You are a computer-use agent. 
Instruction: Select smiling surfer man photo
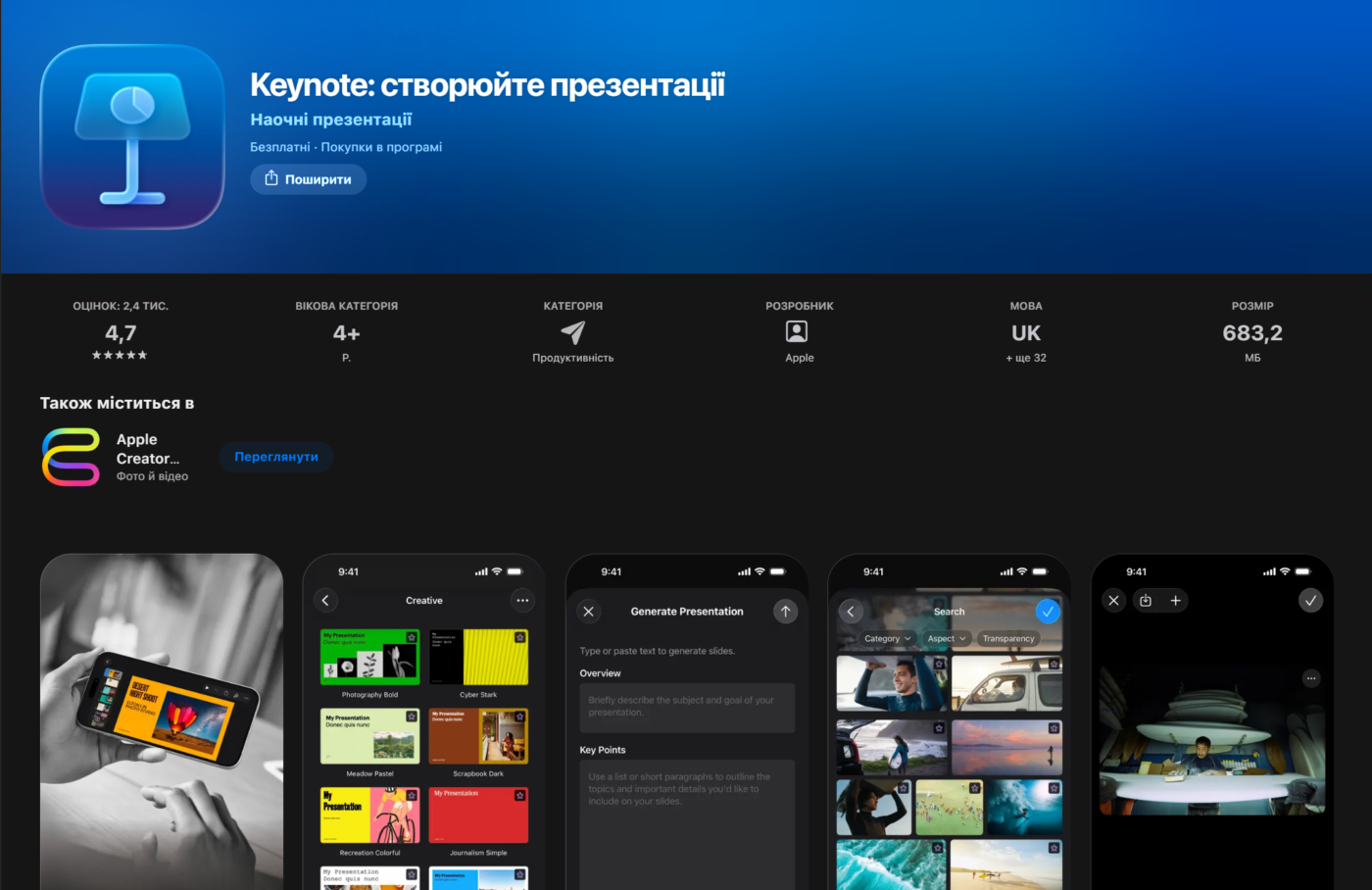tap(892, 683)
